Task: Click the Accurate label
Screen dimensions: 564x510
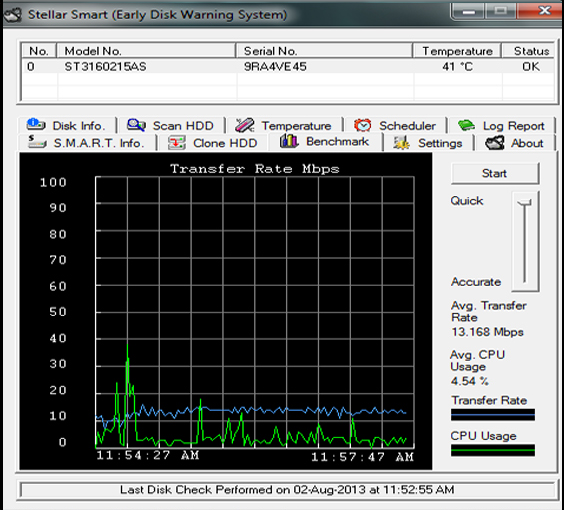Action: pos(476,282)
